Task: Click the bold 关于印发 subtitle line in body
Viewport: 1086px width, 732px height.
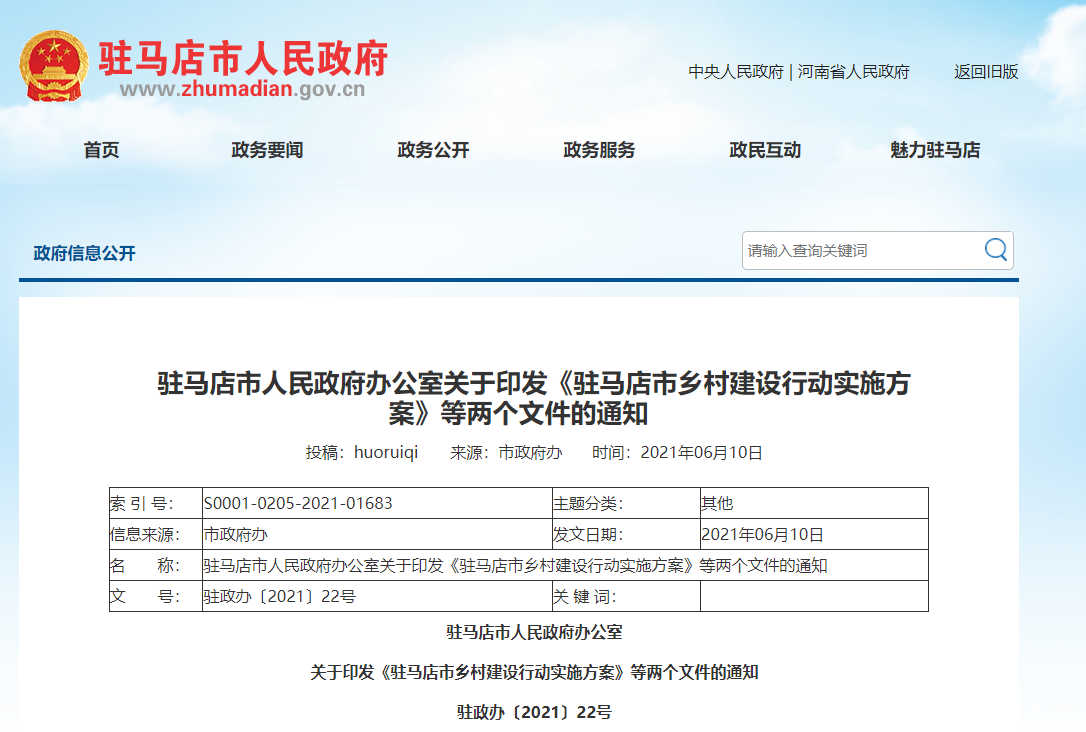Action: pos(534,672)
